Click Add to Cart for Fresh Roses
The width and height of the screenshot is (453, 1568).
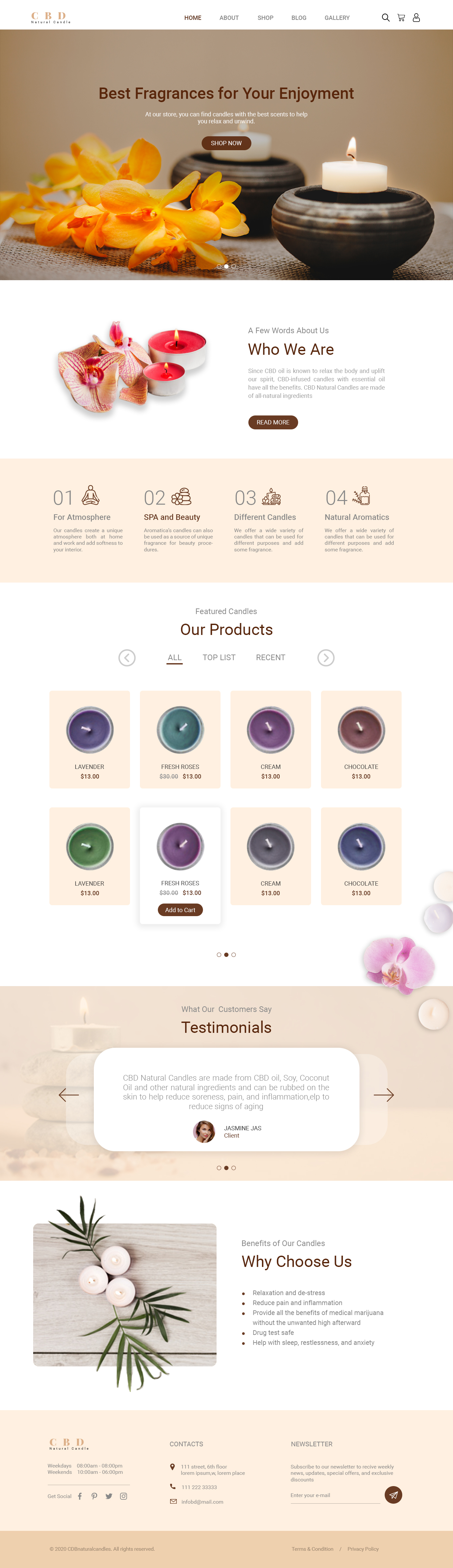coord(180,910)
